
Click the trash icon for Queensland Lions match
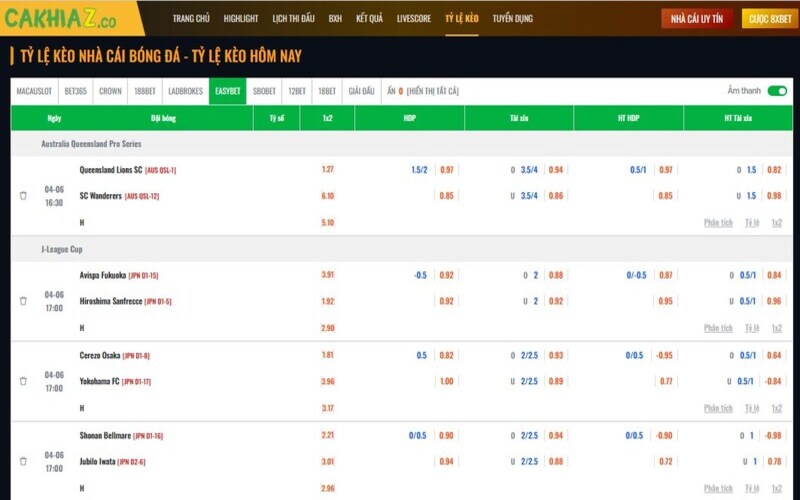coord(23,196)
